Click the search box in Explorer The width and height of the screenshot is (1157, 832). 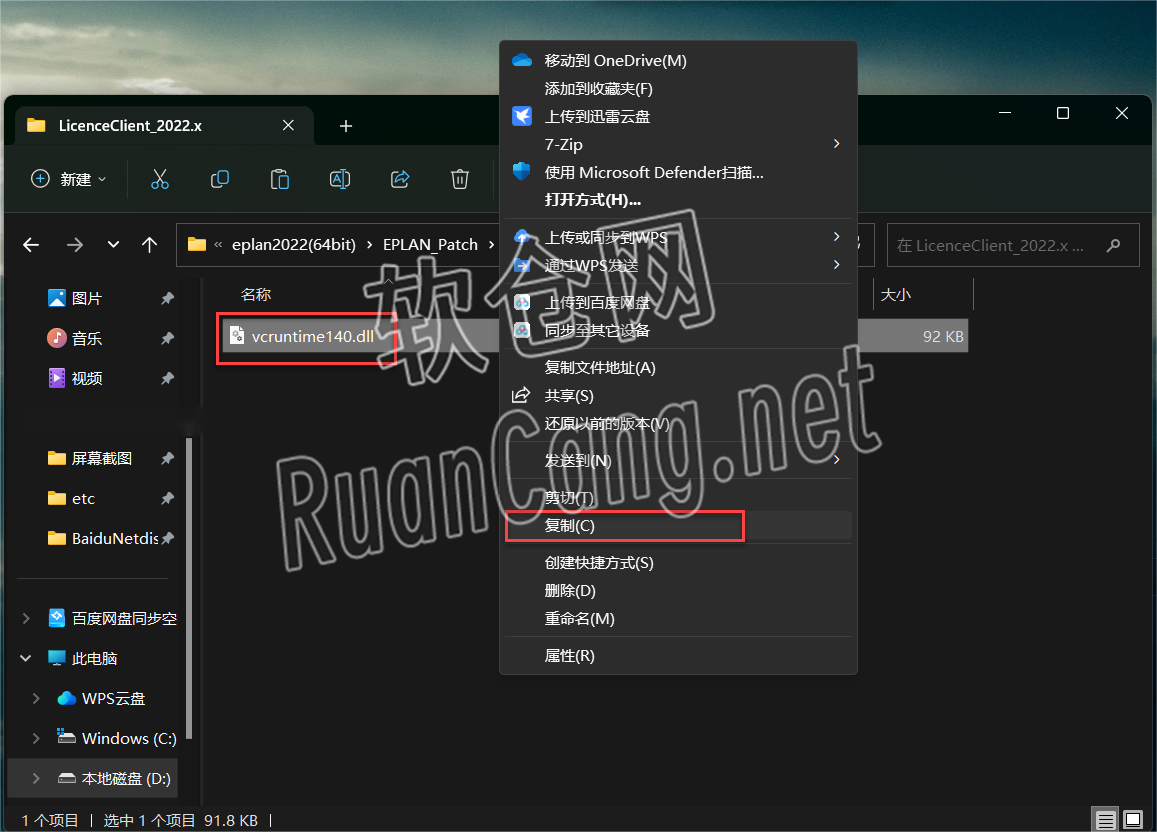click(x=1012, y=244)
